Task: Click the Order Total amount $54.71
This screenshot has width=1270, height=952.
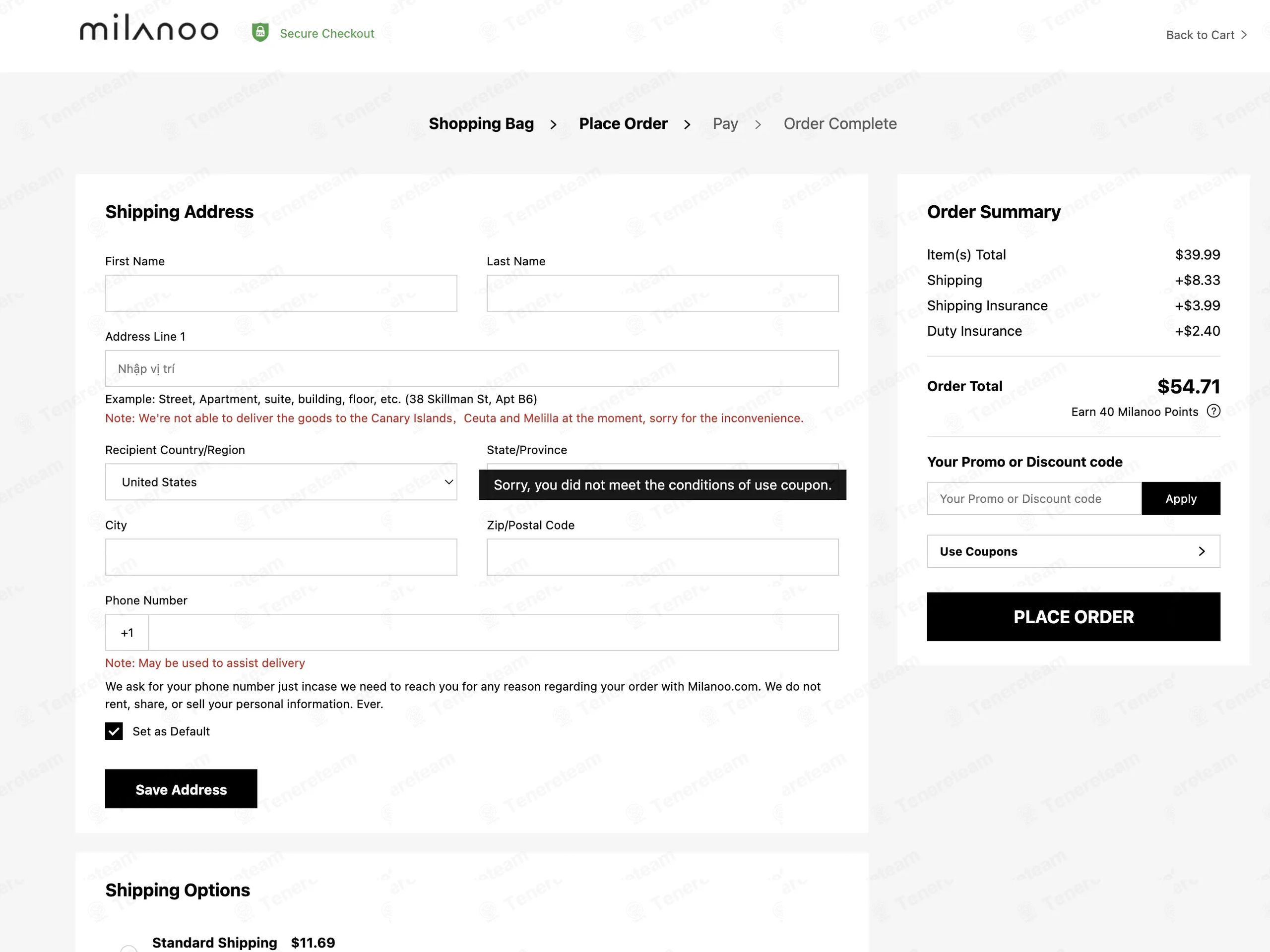Action: pyautogui.click(x=1189, y=387)
